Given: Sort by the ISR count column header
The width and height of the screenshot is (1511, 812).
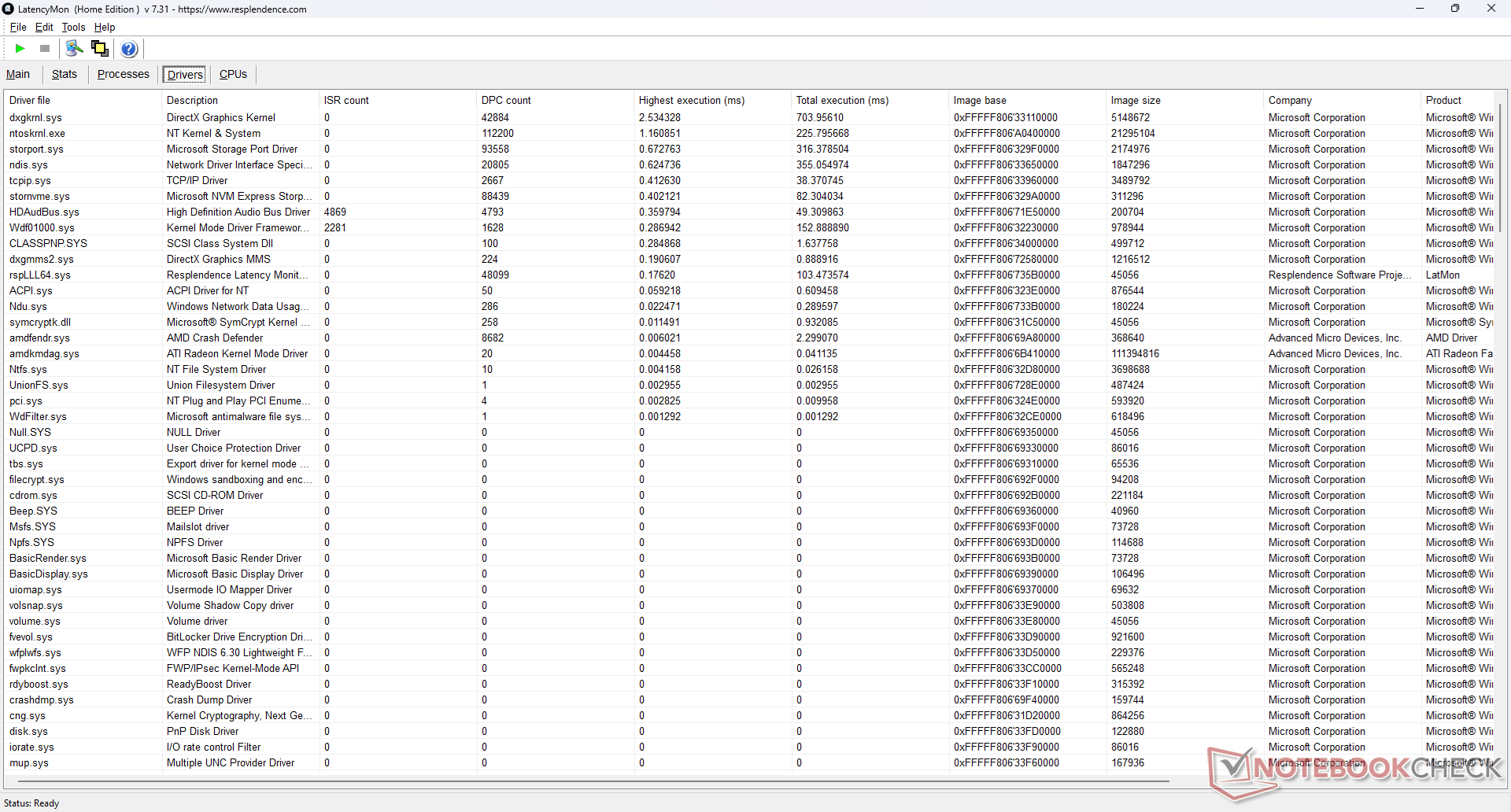Looking at the screenshot, I should (397, 100).
